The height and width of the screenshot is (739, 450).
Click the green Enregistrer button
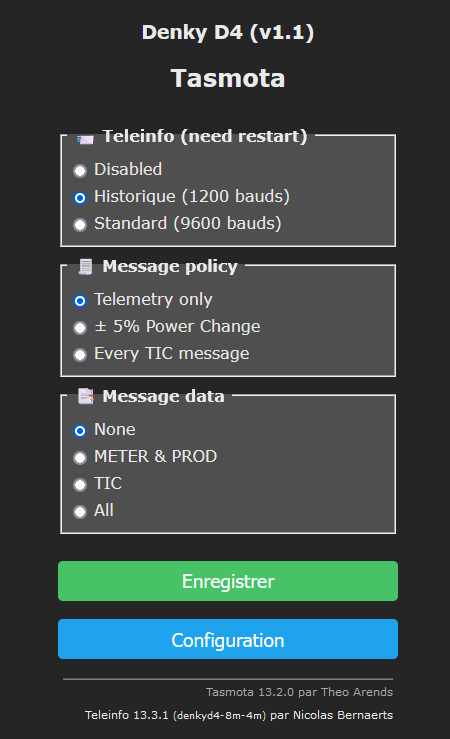pos(228,581)
